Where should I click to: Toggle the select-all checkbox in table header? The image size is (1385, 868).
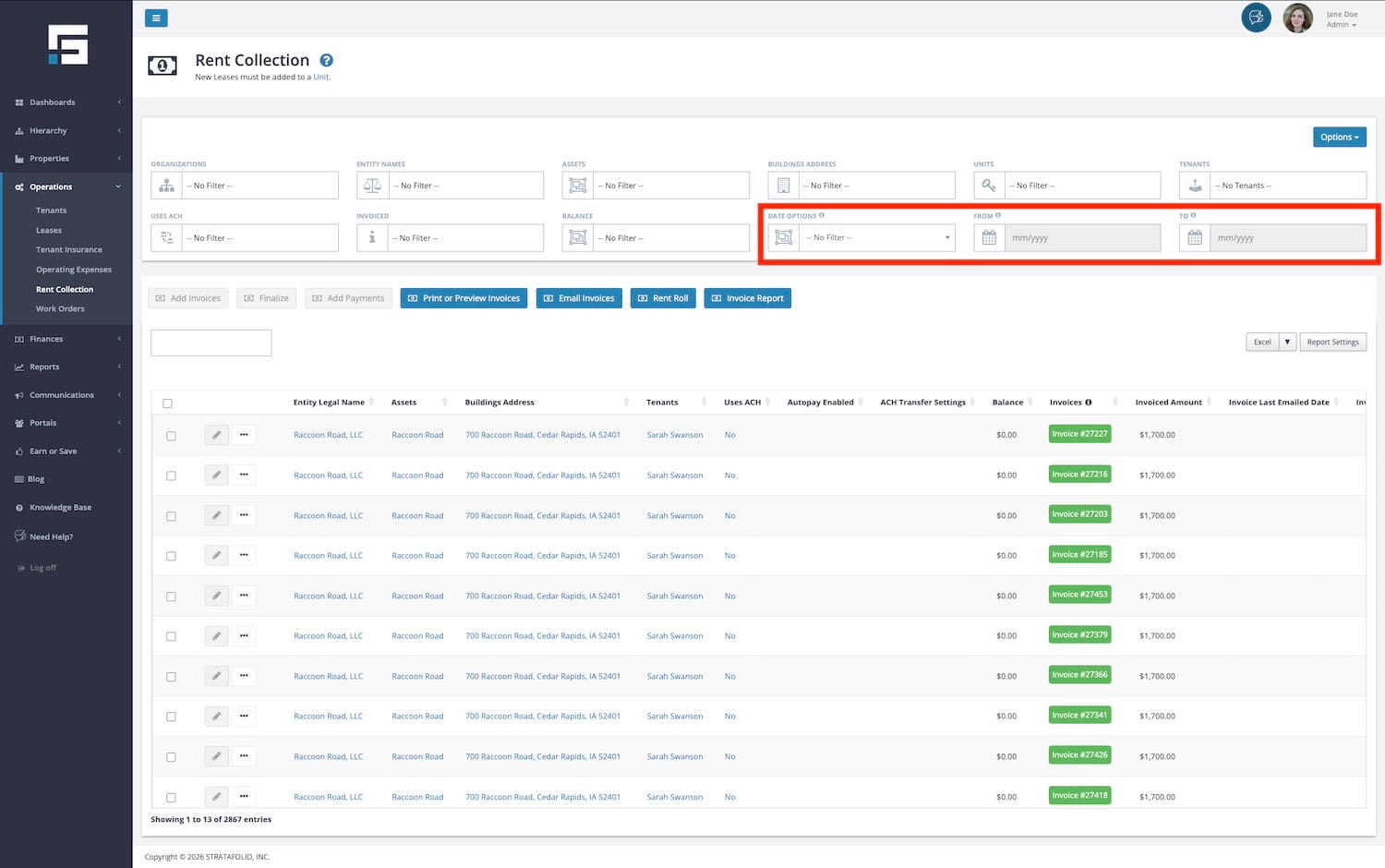167,404
